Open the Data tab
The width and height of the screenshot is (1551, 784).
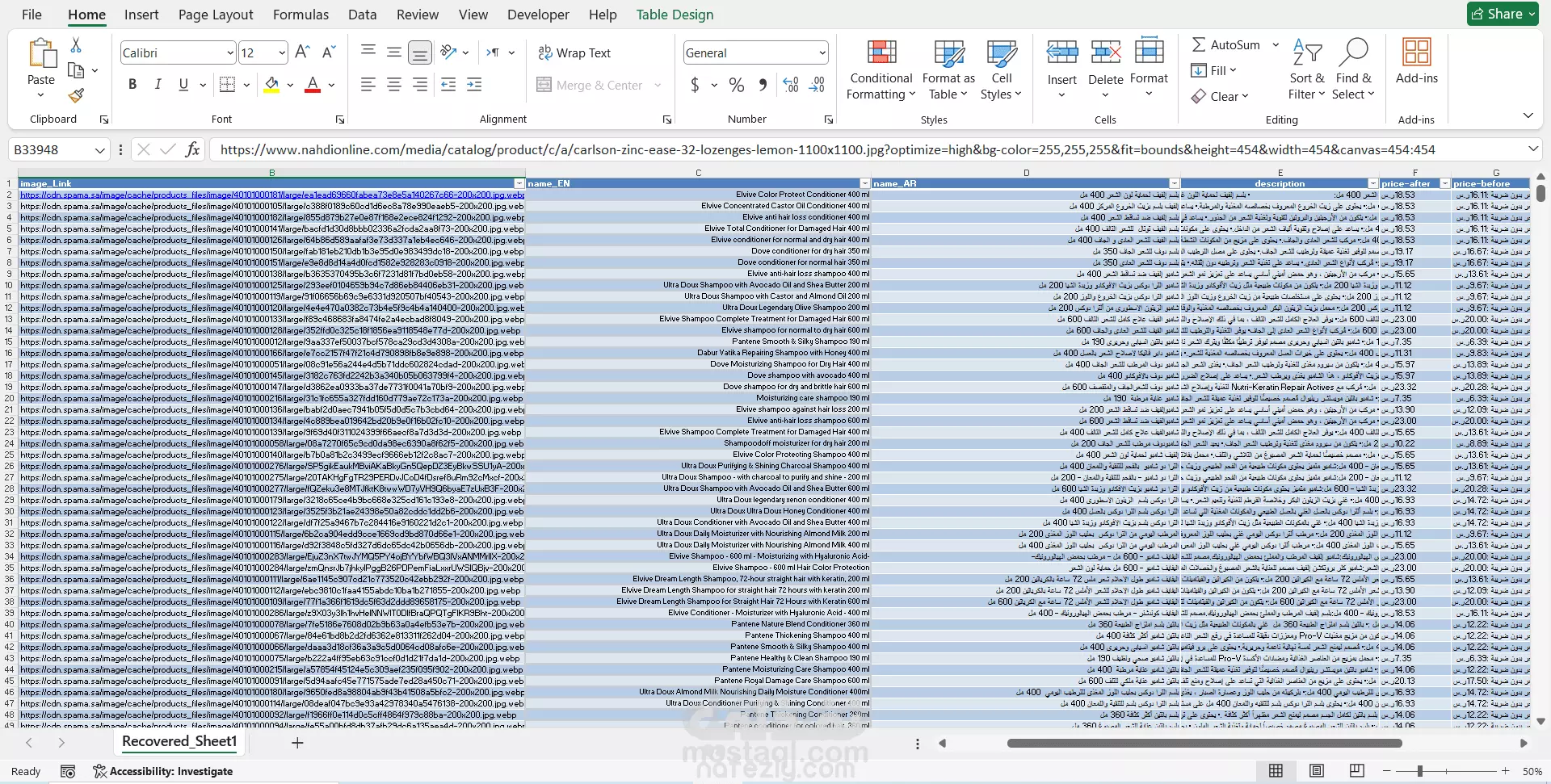pyautogui.click(x=362, y=15)
